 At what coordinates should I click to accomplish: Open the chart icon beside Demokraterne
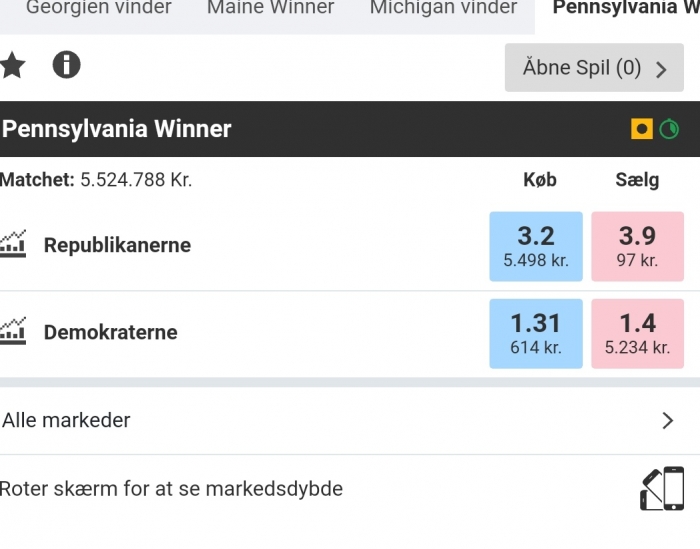tap(12, 331)
